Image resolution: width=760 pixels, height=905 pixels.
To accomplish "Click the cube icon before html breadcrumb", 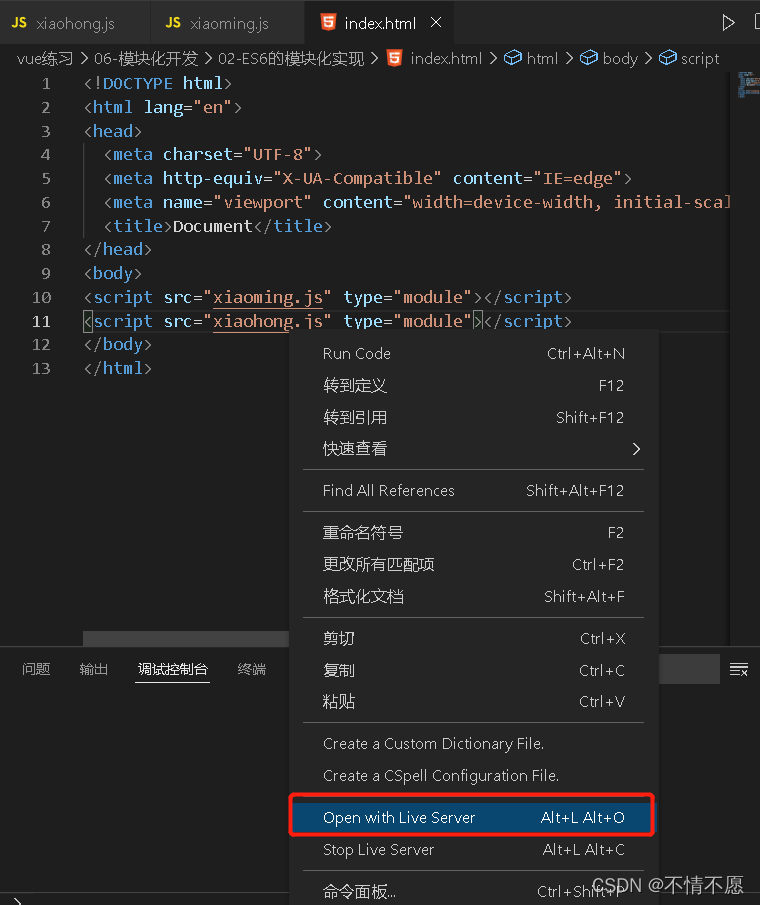I will 512,58.
